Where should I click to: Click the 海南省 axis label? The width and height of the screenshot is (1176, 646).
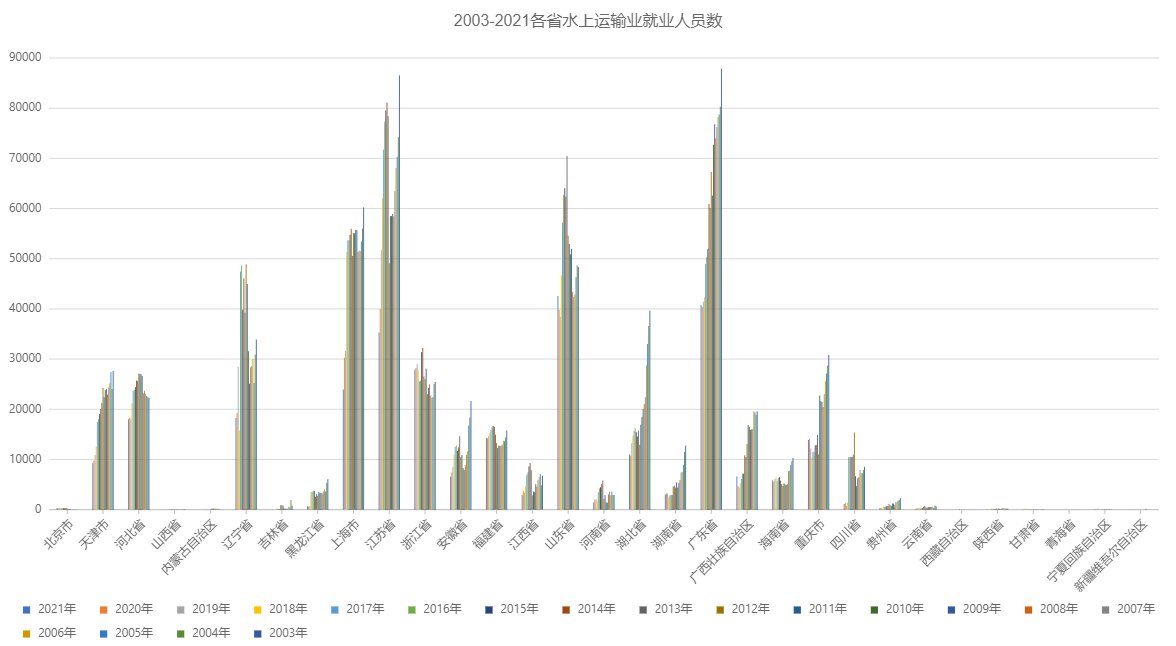click(x=776, y=533)
